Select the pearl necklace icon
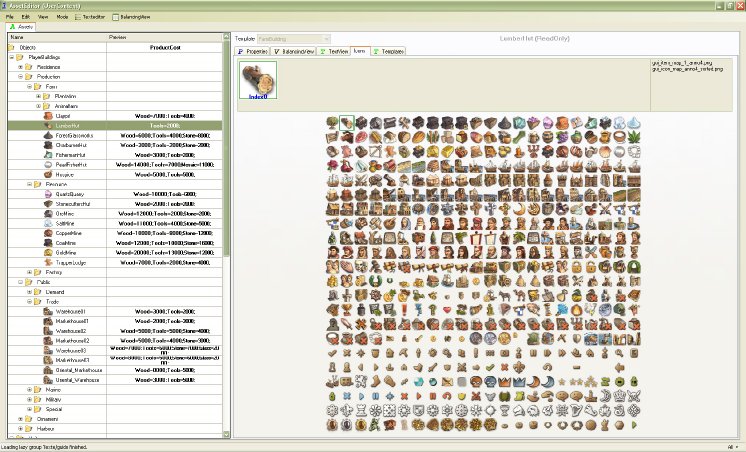The image size is (746, 452). pos(634,152)
